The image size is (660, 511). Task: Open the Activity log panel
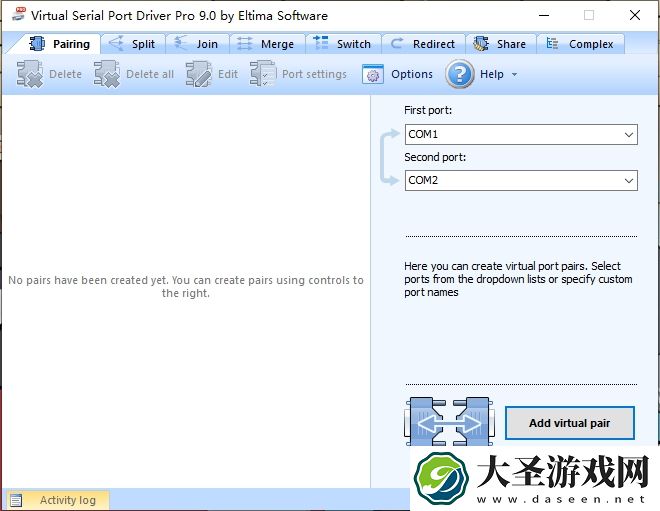click(x=56, y=500)
